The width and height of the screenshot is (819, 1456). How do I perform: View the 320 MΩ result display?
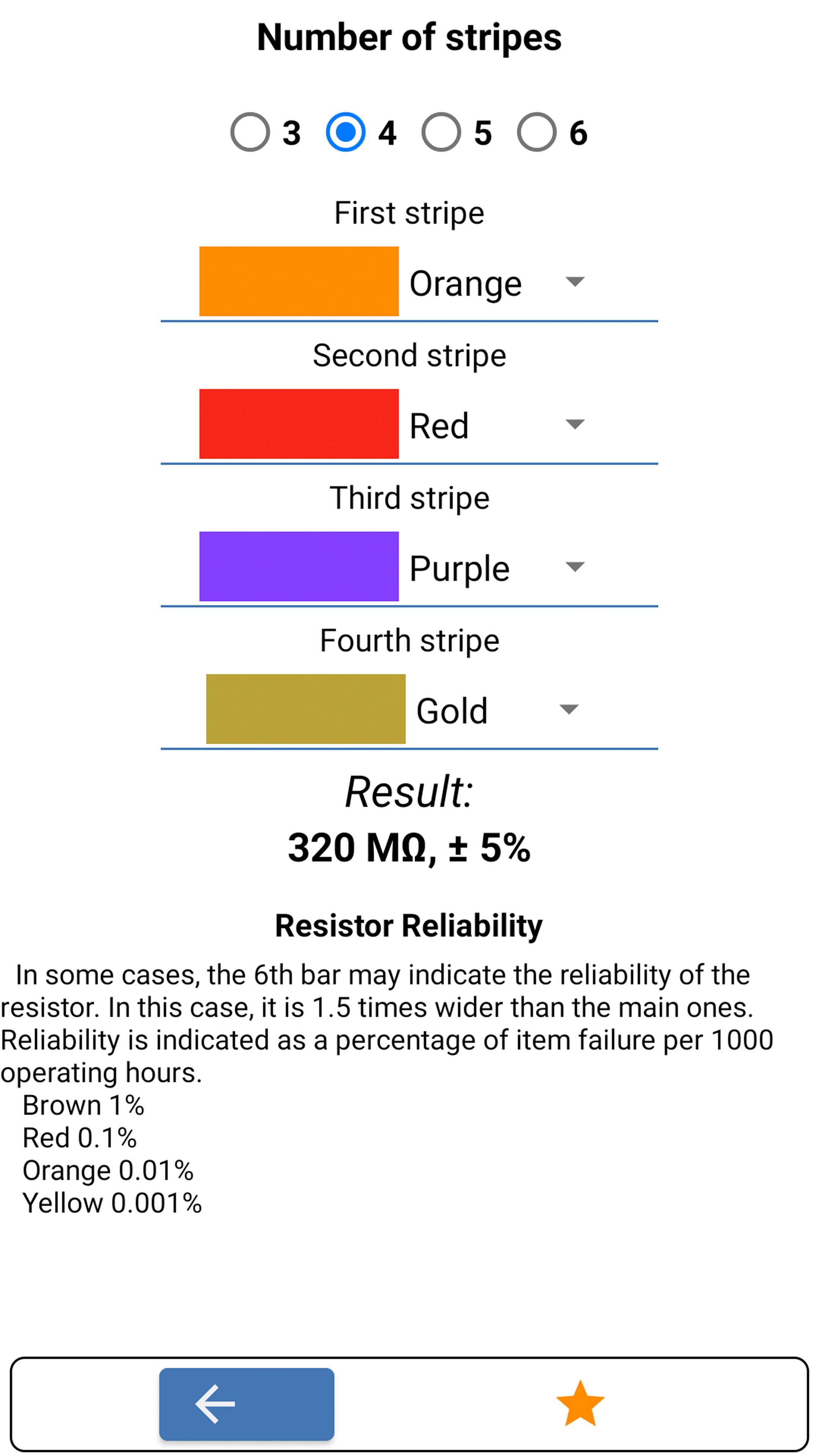tap(409, 848)
